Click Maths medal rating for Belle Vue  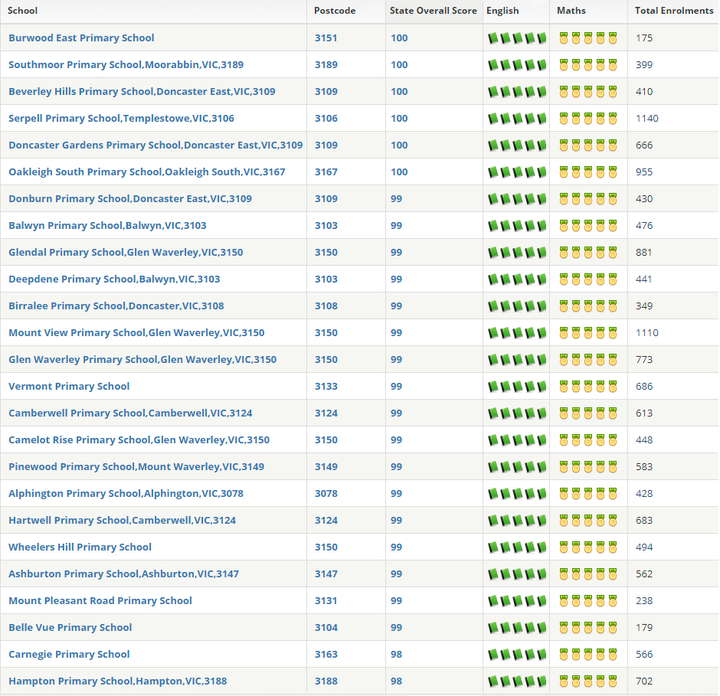coord(588,628)
